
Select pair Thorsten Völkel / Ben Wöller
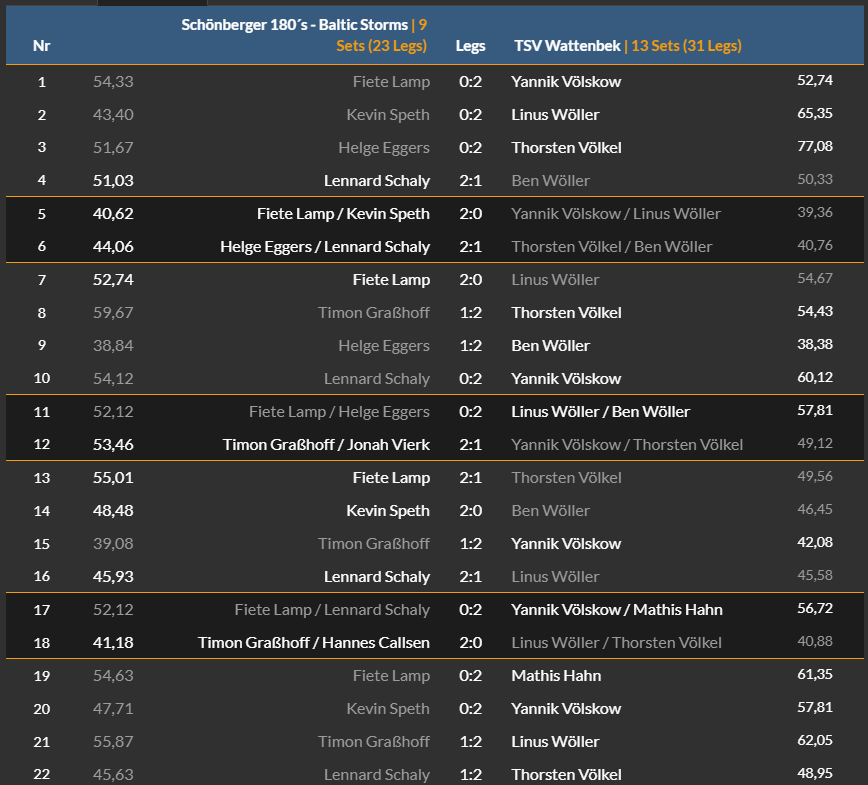click(x=612, y=247)
